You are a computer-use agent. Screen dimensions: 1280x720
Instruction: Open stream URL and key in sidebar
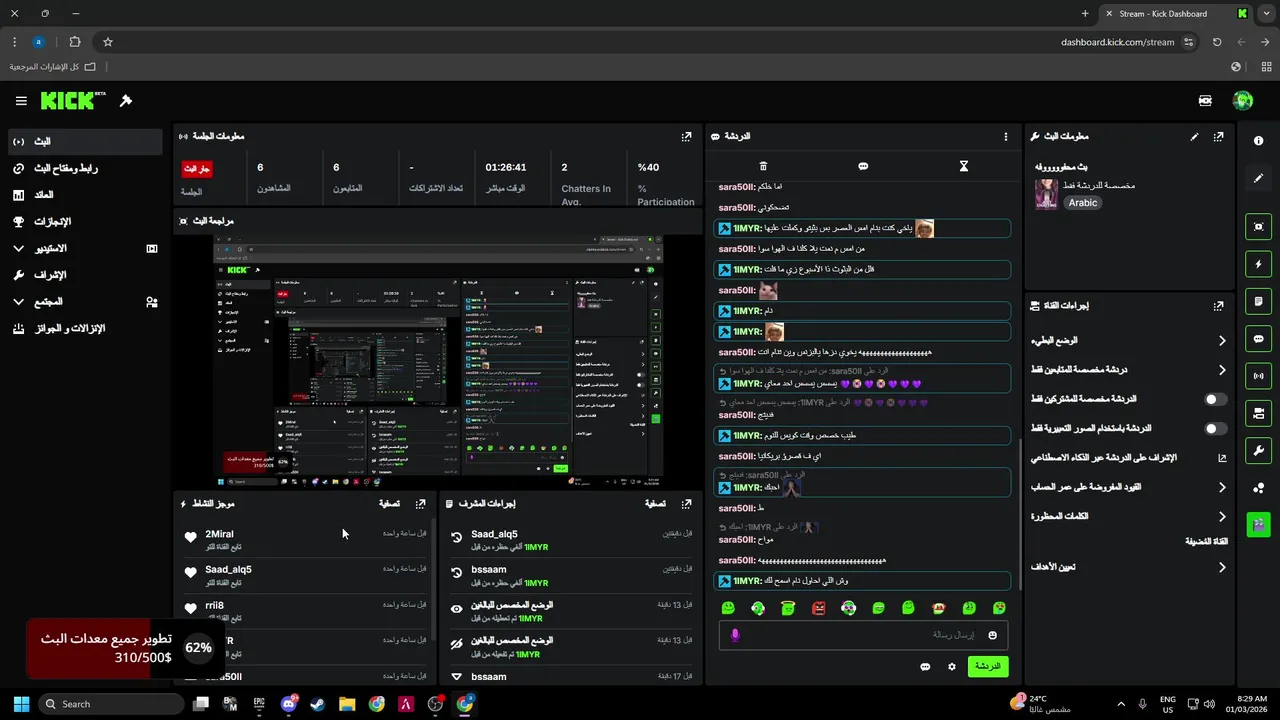pyautogui.click(x=85, y=168)
